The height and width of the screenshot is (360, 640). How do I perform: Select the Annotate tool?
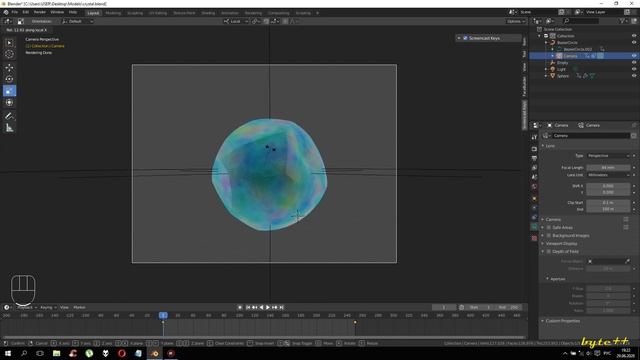tap(9, 116)
